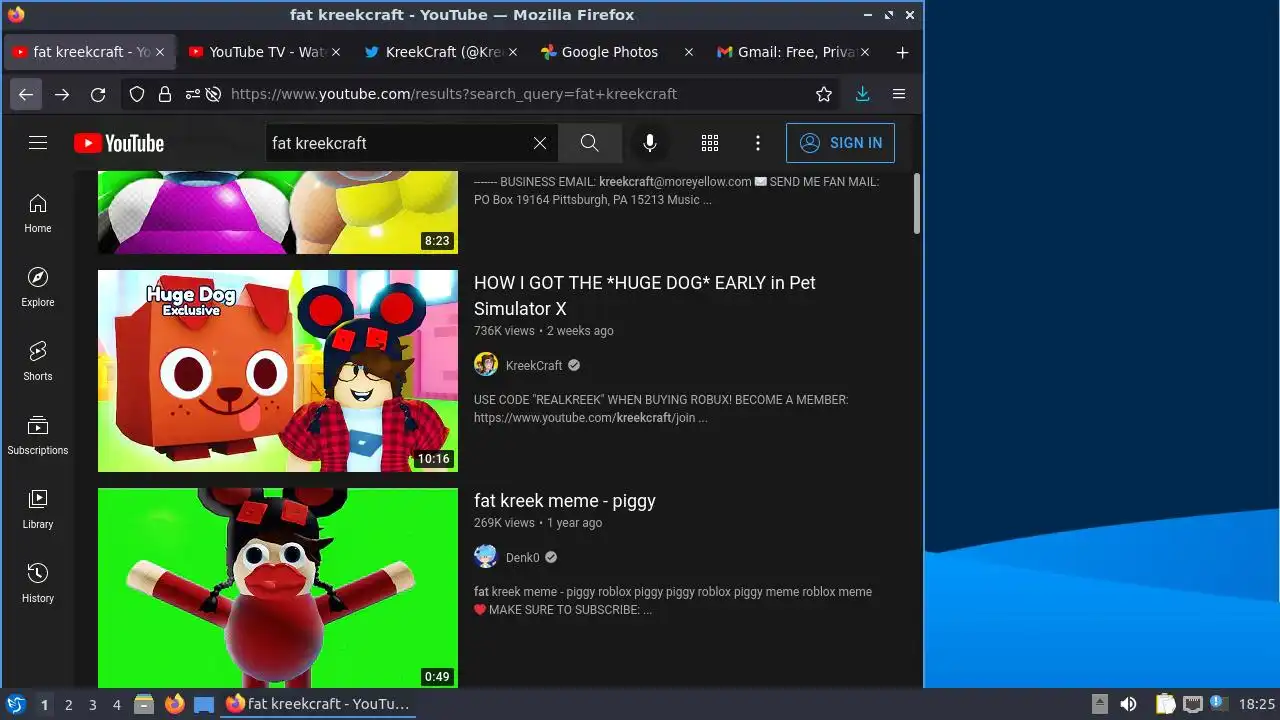The image size is (1280, 720).
Task: Click the Denk0 channel avatar
Action: 486,557
